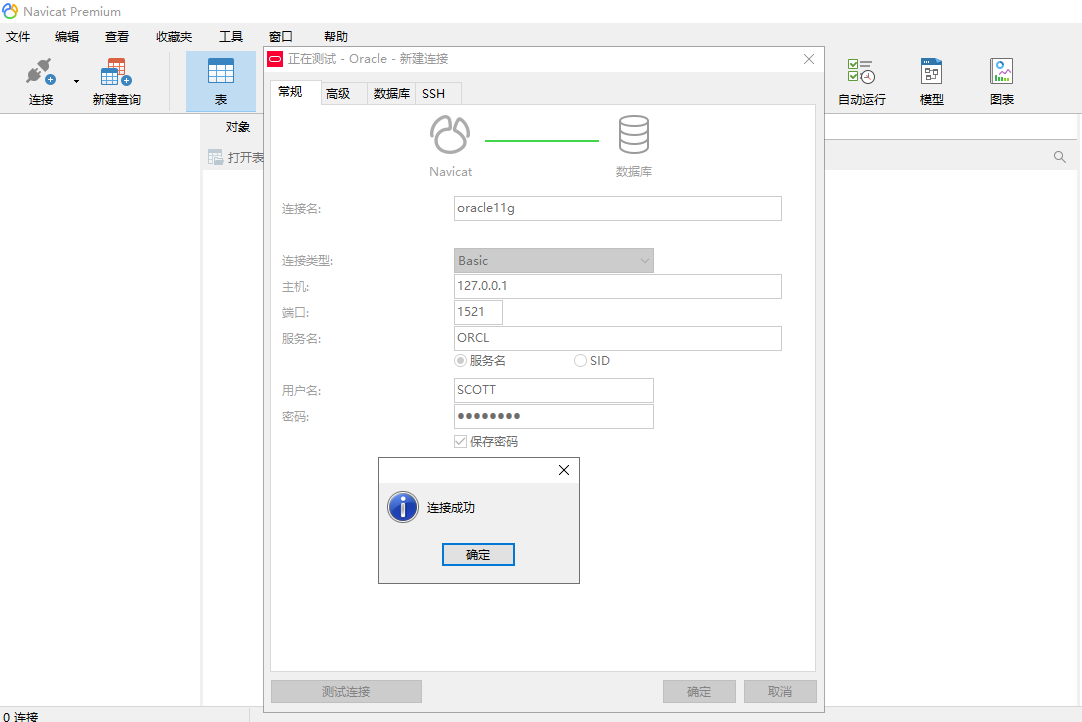The width and height of the screenshot is (1082, 722).
Task: Close the 连接成功 message box
Action: click(x=564, y=470)
